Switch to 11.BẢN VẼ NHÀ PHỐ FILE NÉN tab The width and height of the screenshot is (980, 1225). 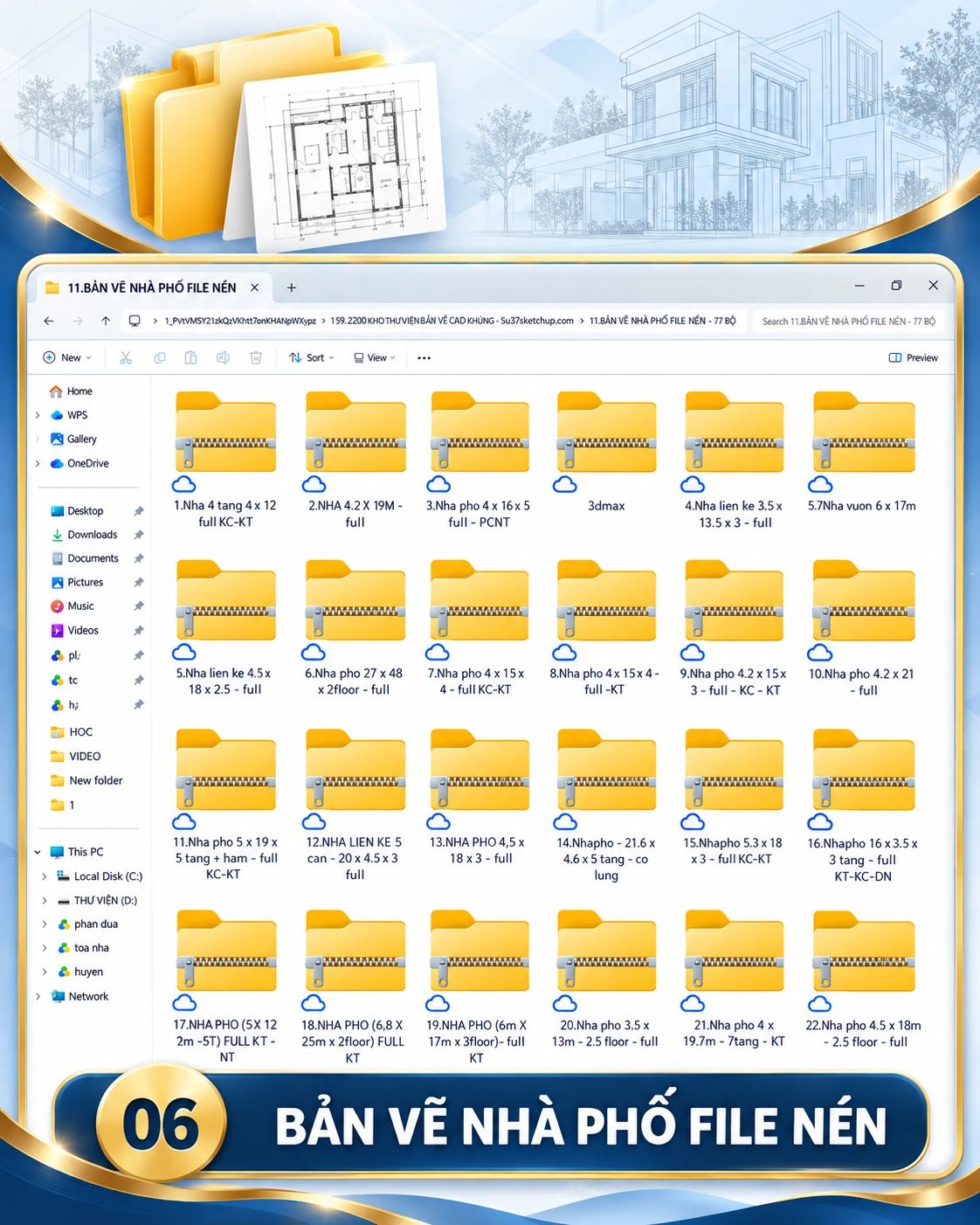pos(152,287)
